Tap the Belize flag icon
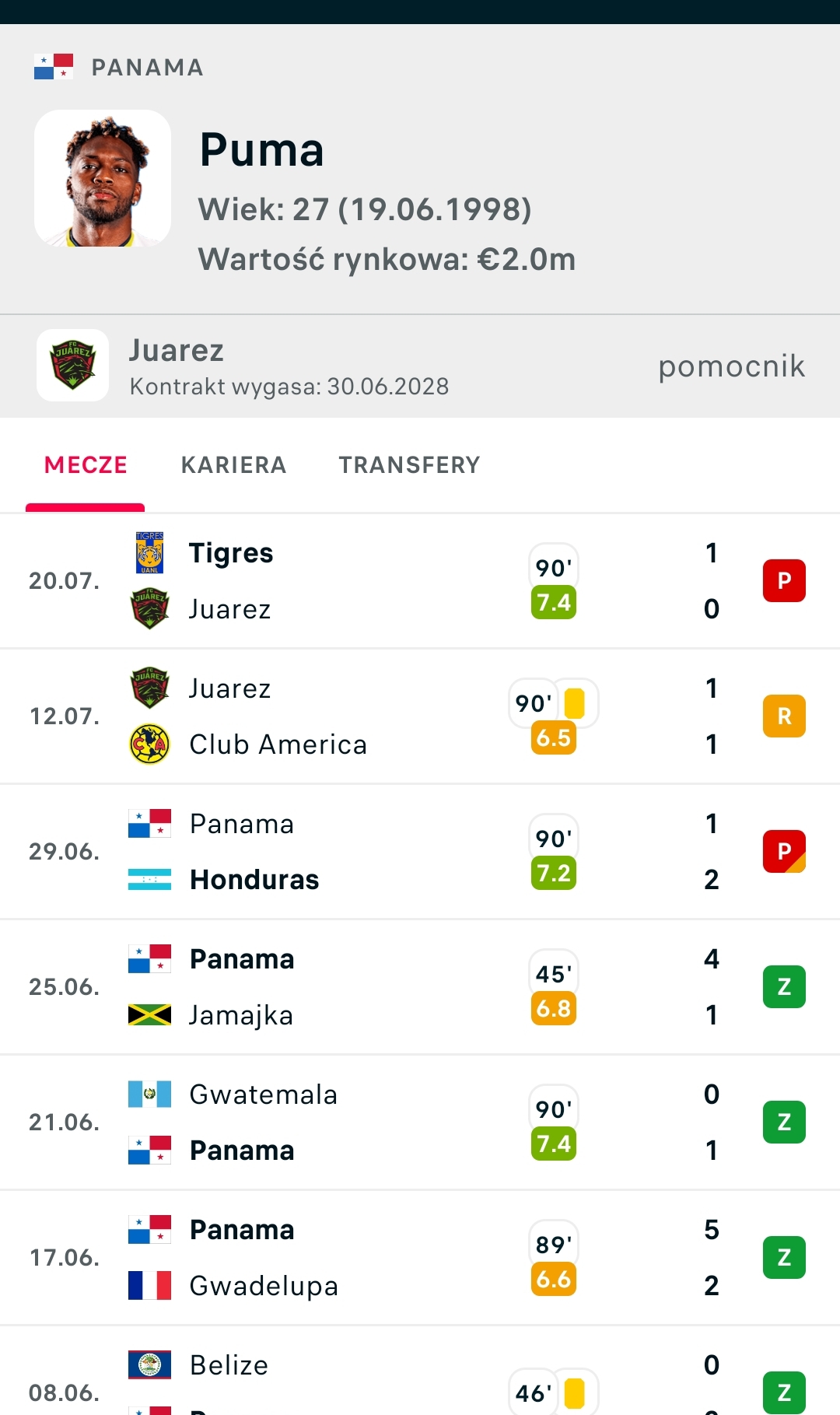The image size is (840, 1415). coord(149,1365)
